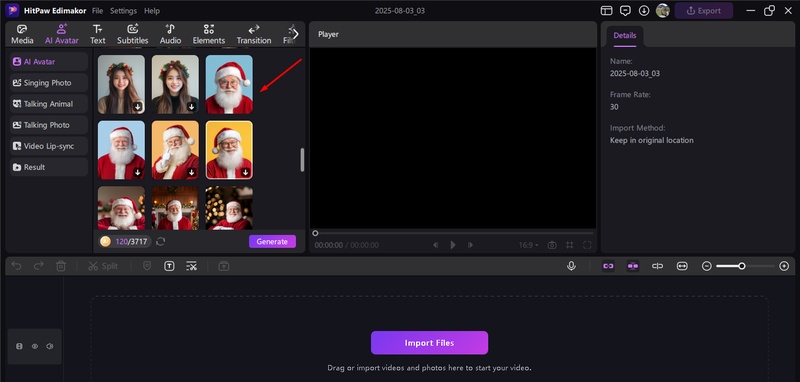Click the Export button
This screenshot has width=800, height=382.
pos(704,11)
